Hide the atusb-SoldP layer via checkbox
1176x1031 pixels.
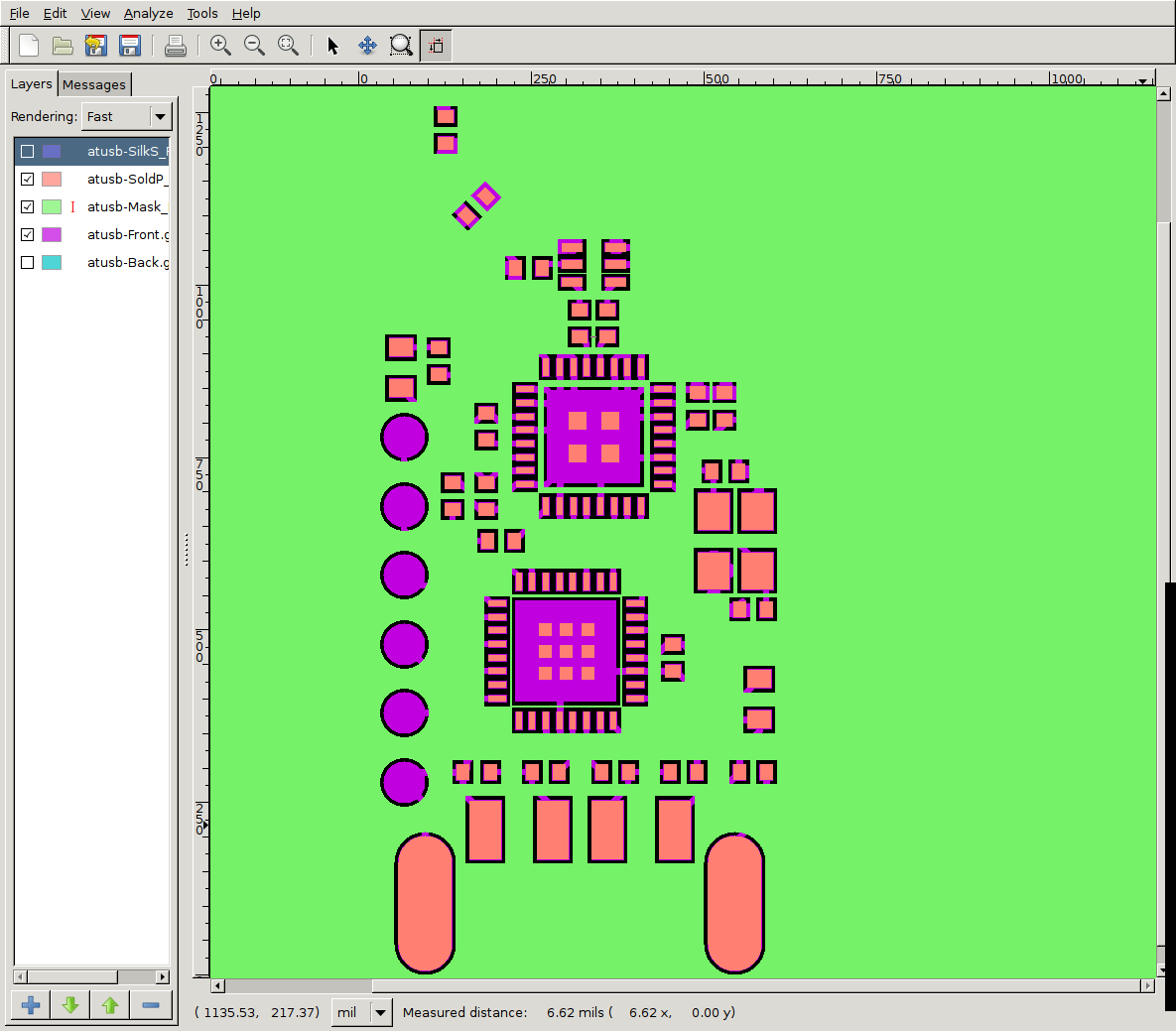pos(28,180)
